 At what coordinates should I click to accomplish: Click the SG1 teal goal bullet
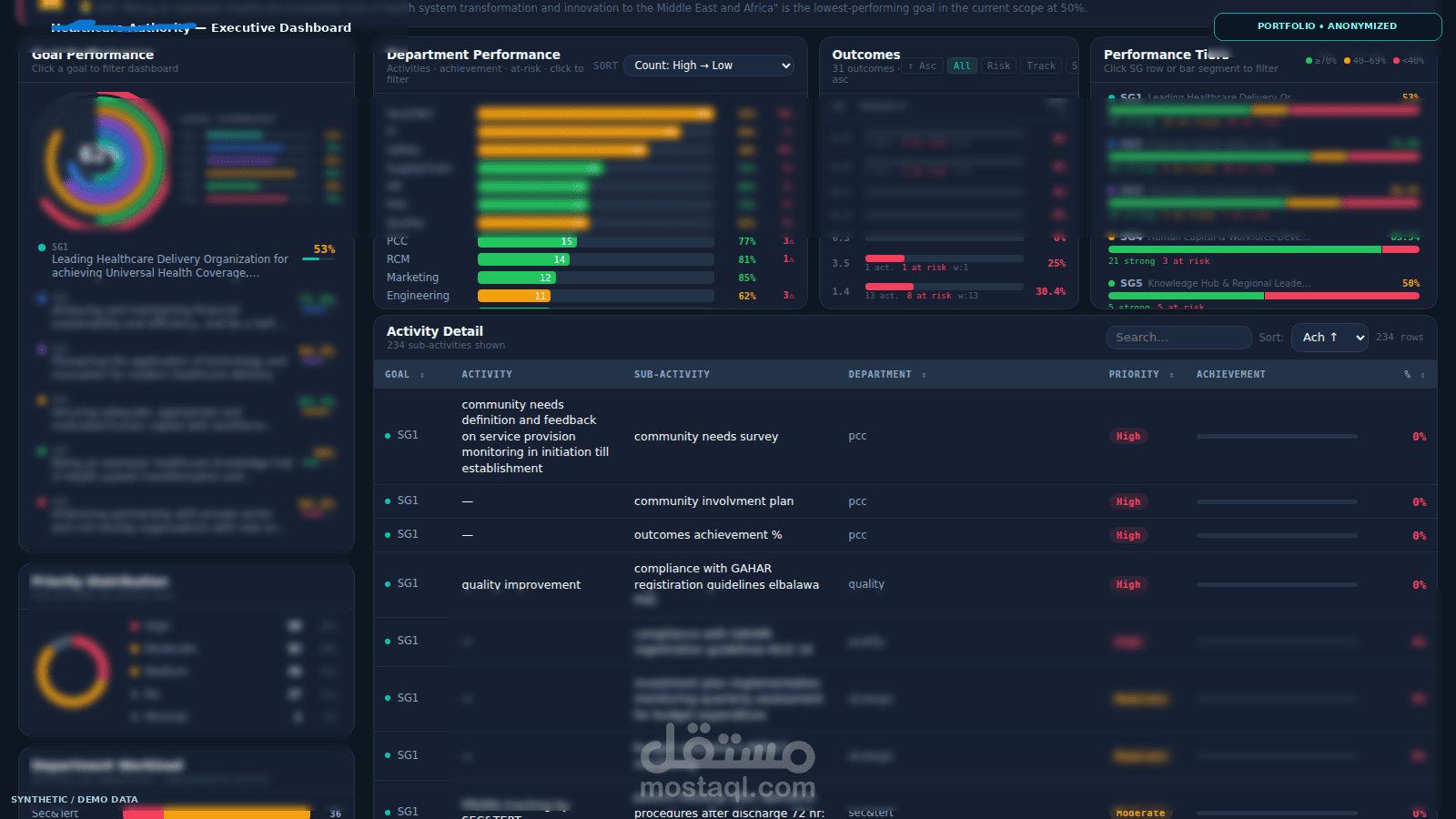pos(42,248)
